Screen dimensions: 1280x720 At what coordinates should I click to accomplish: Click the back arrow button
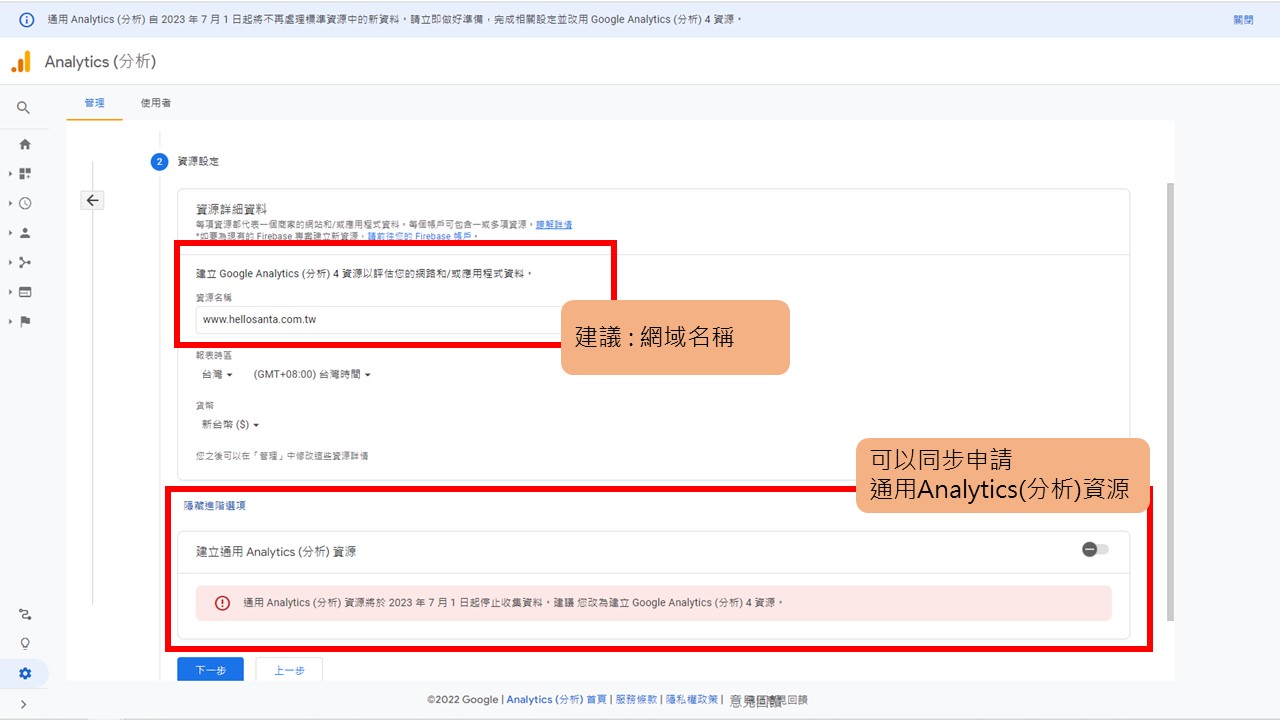coord(93,200)
